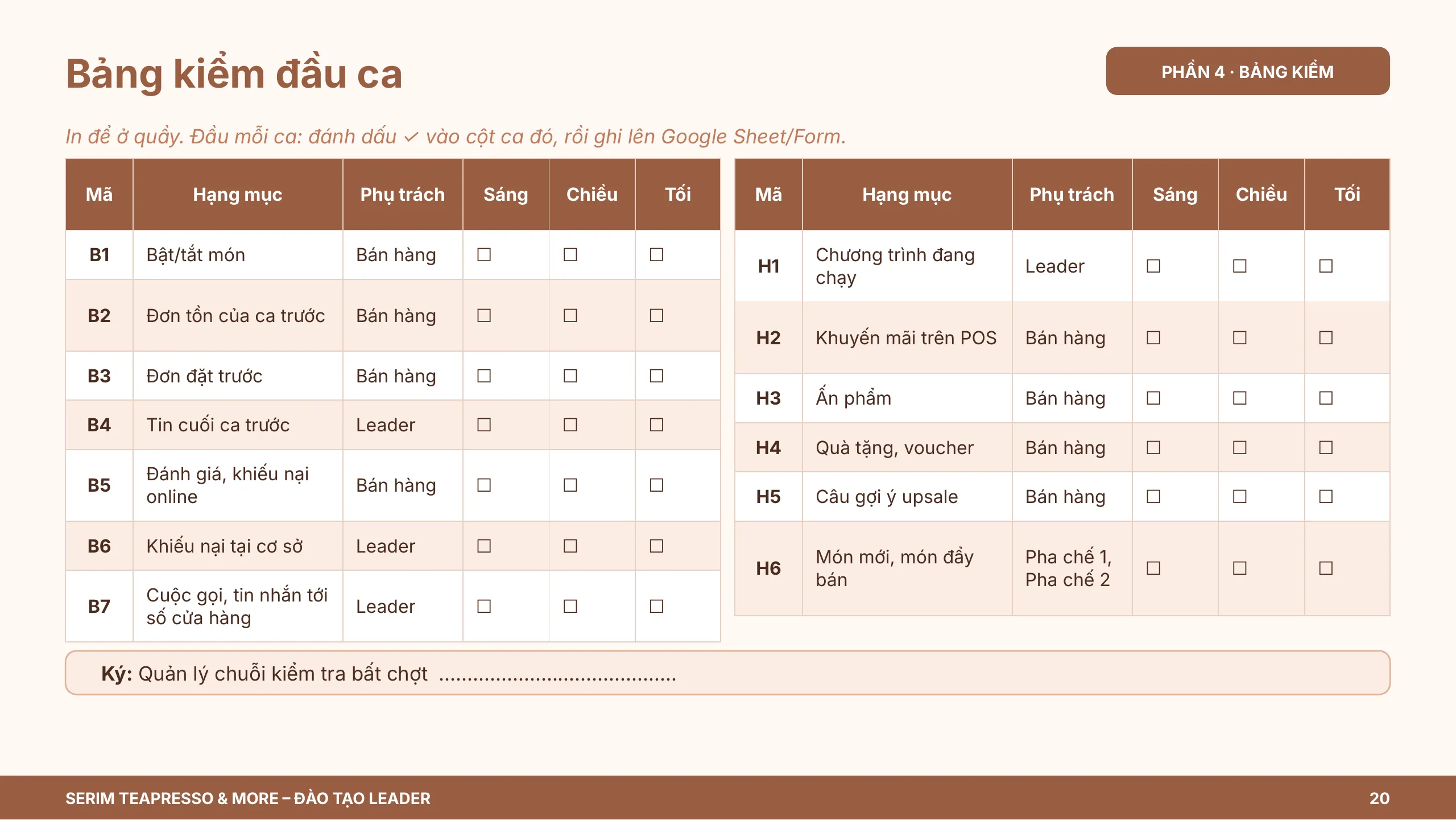
Task: Check the Tối box in row B1
Action: 656,254
